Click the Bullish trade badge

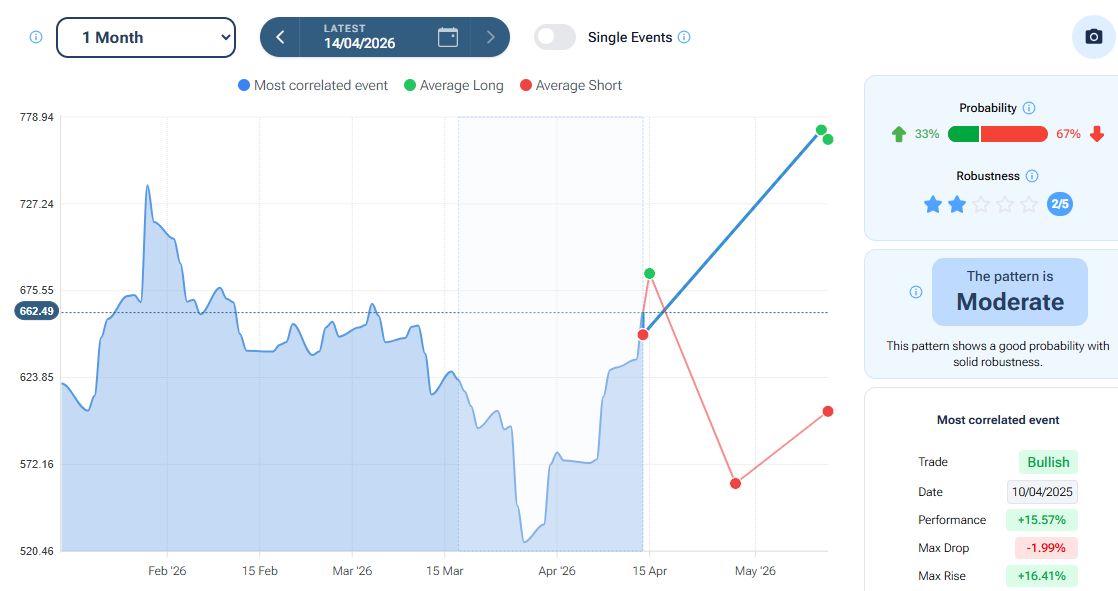(1048, 462)
